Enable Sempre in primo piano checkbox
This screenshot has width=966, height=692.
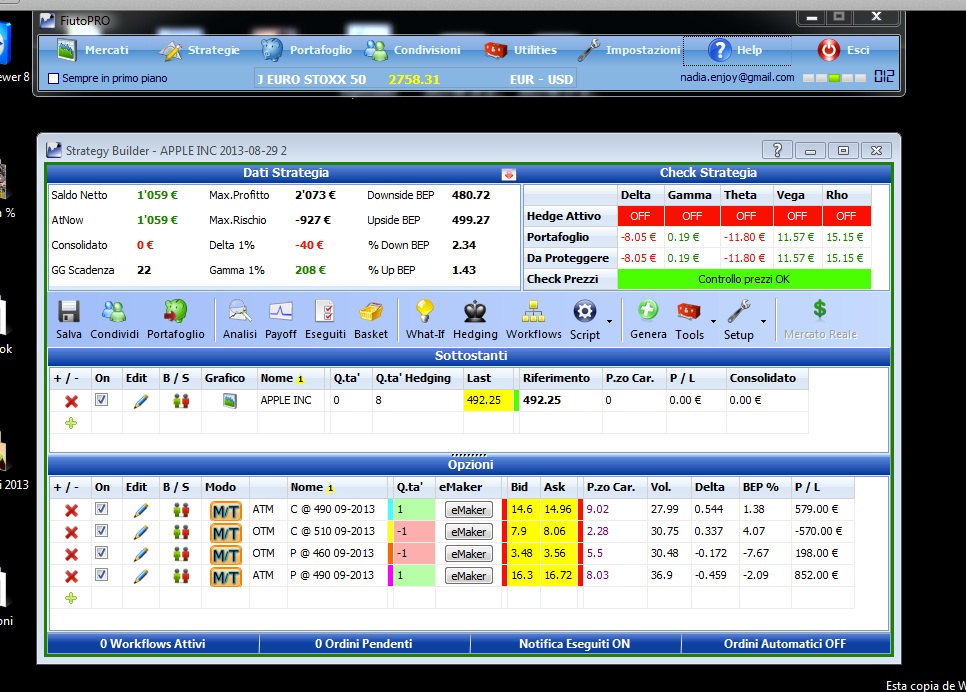[x=54, y=78]
